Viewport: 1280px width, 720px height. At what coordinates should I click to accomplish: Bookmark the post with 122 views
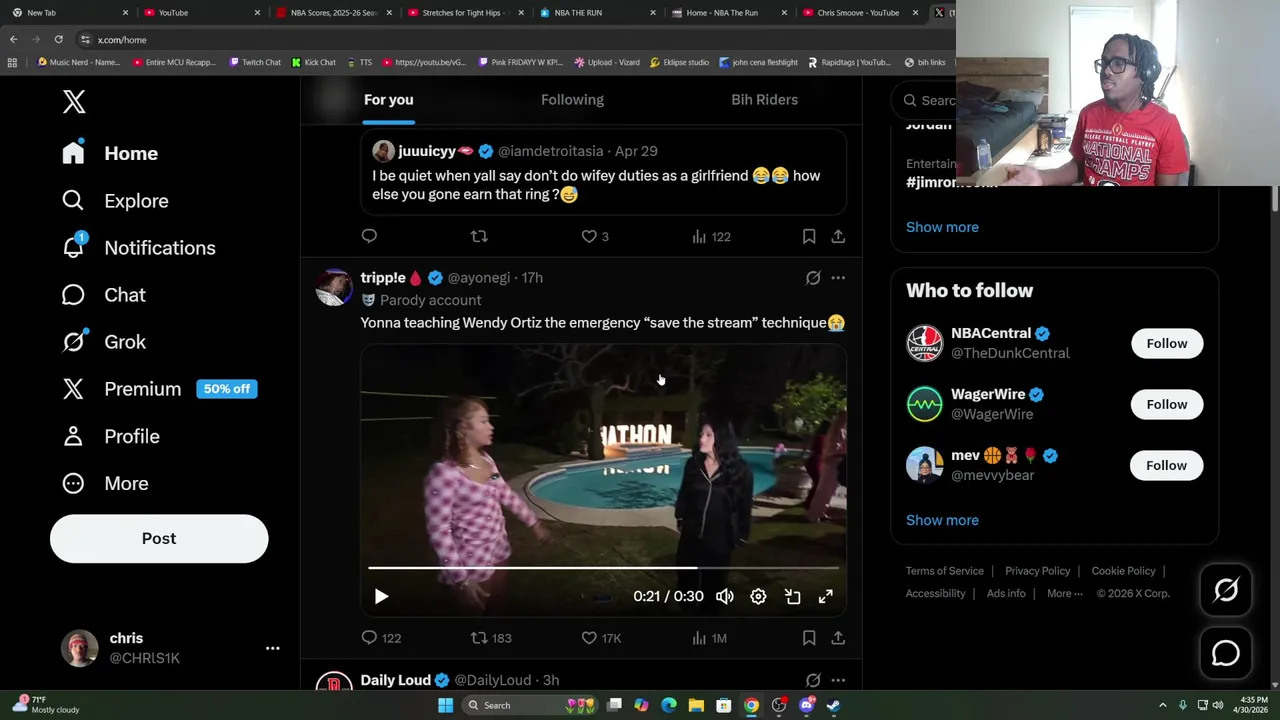pyautogui.click(x=808, y=236)
